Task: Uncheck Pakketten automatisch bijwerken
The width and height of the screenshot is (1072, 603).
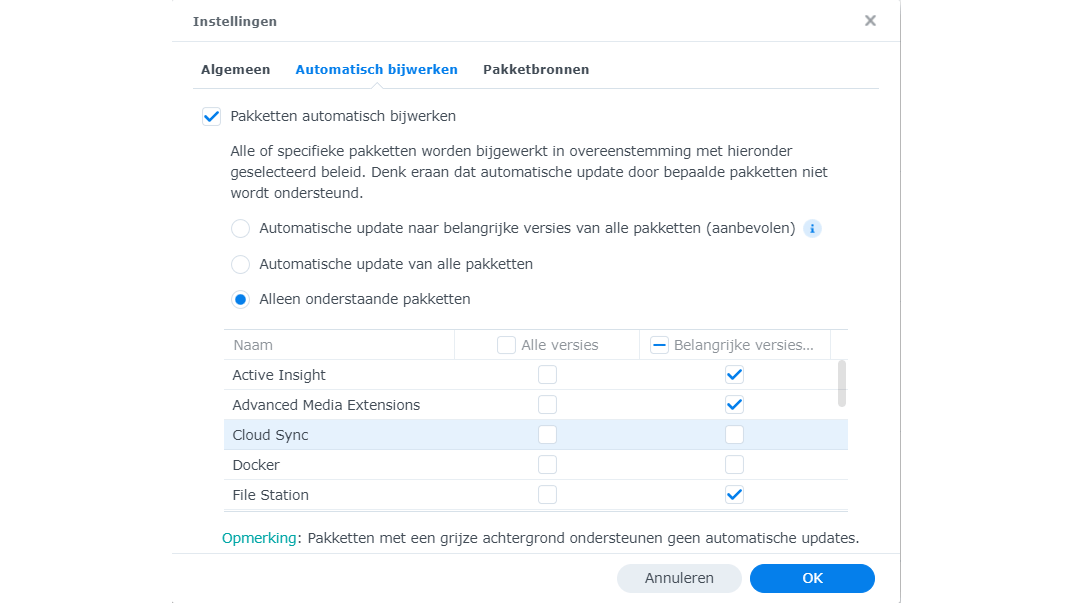Action: click(211, 116)
